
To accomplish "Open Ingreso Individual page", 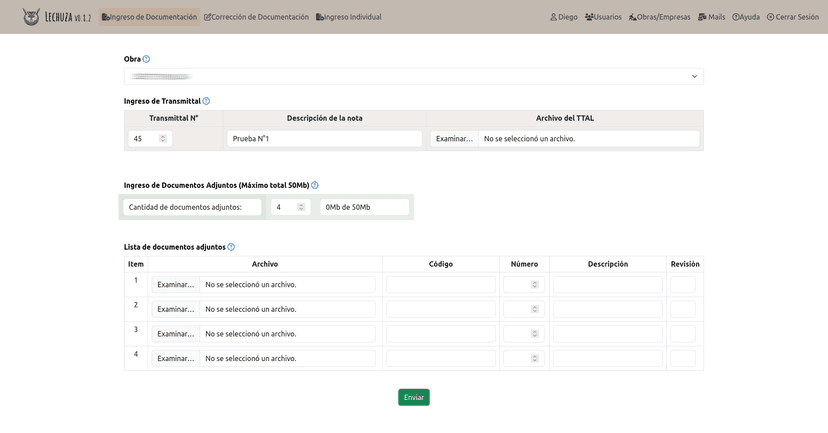I will [349, 17].
